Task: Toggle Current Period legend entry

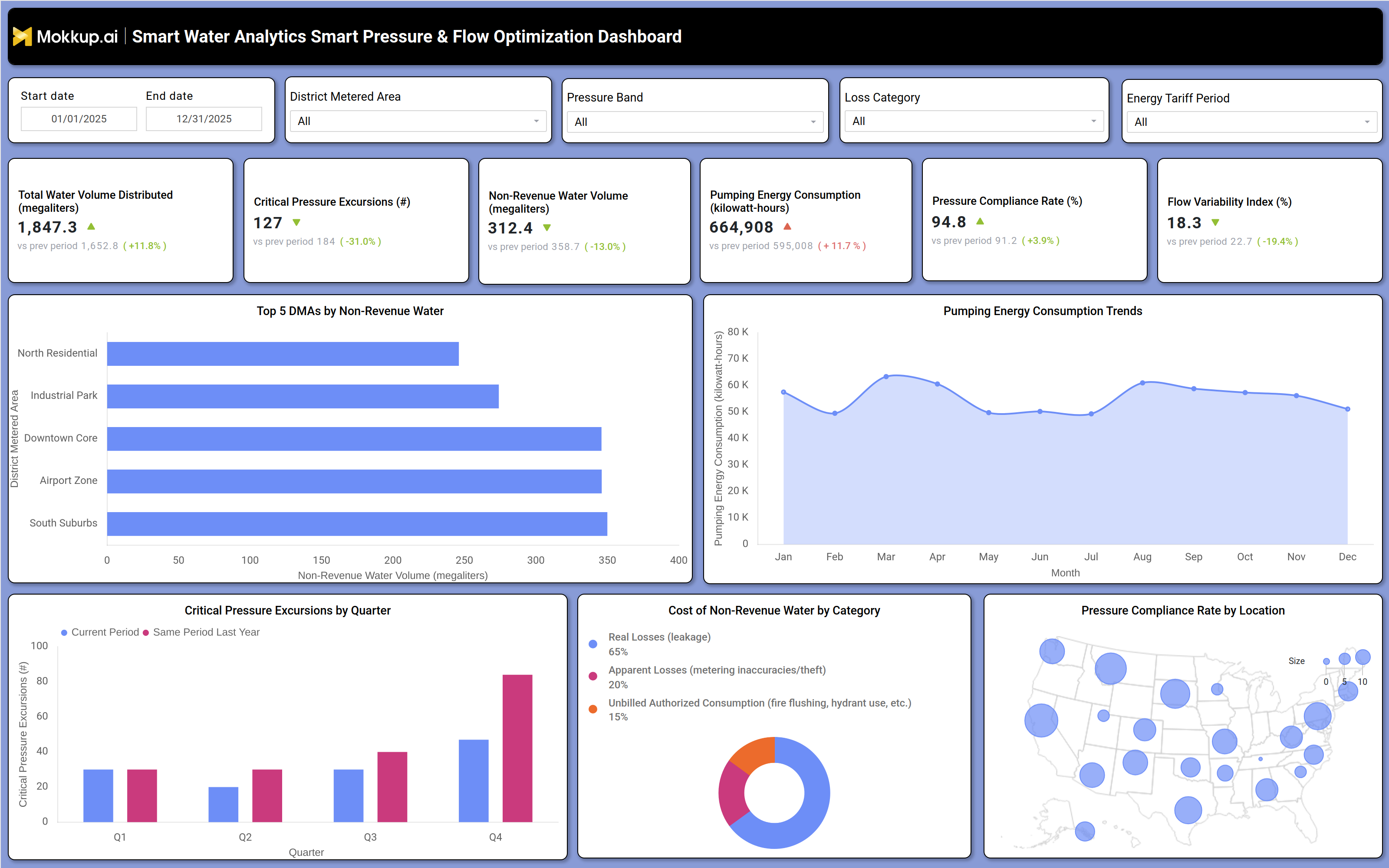Action: (x=100, y=632)
